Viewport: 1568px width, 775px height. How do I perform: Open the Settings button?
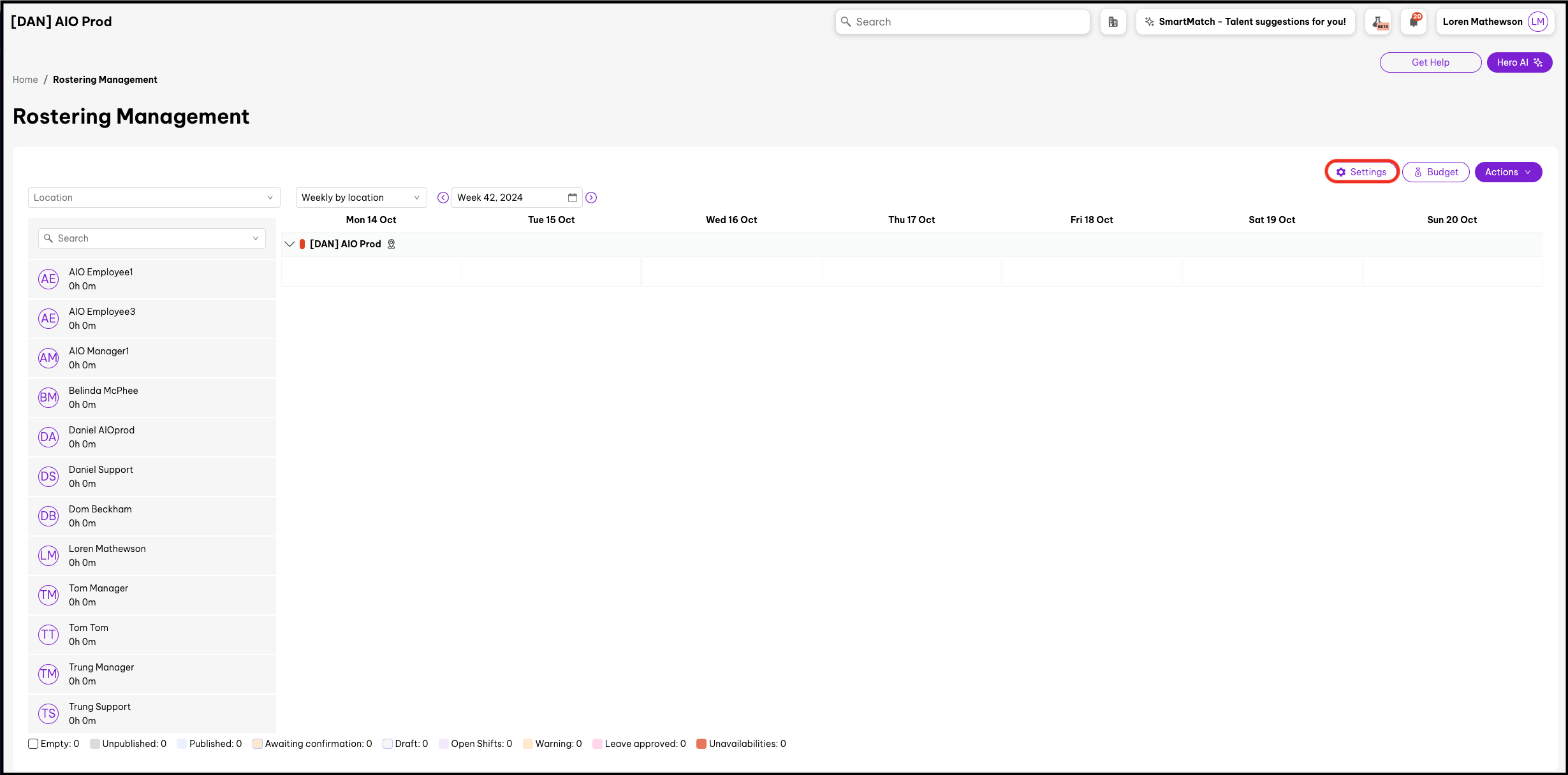[x=1361, y=172]
